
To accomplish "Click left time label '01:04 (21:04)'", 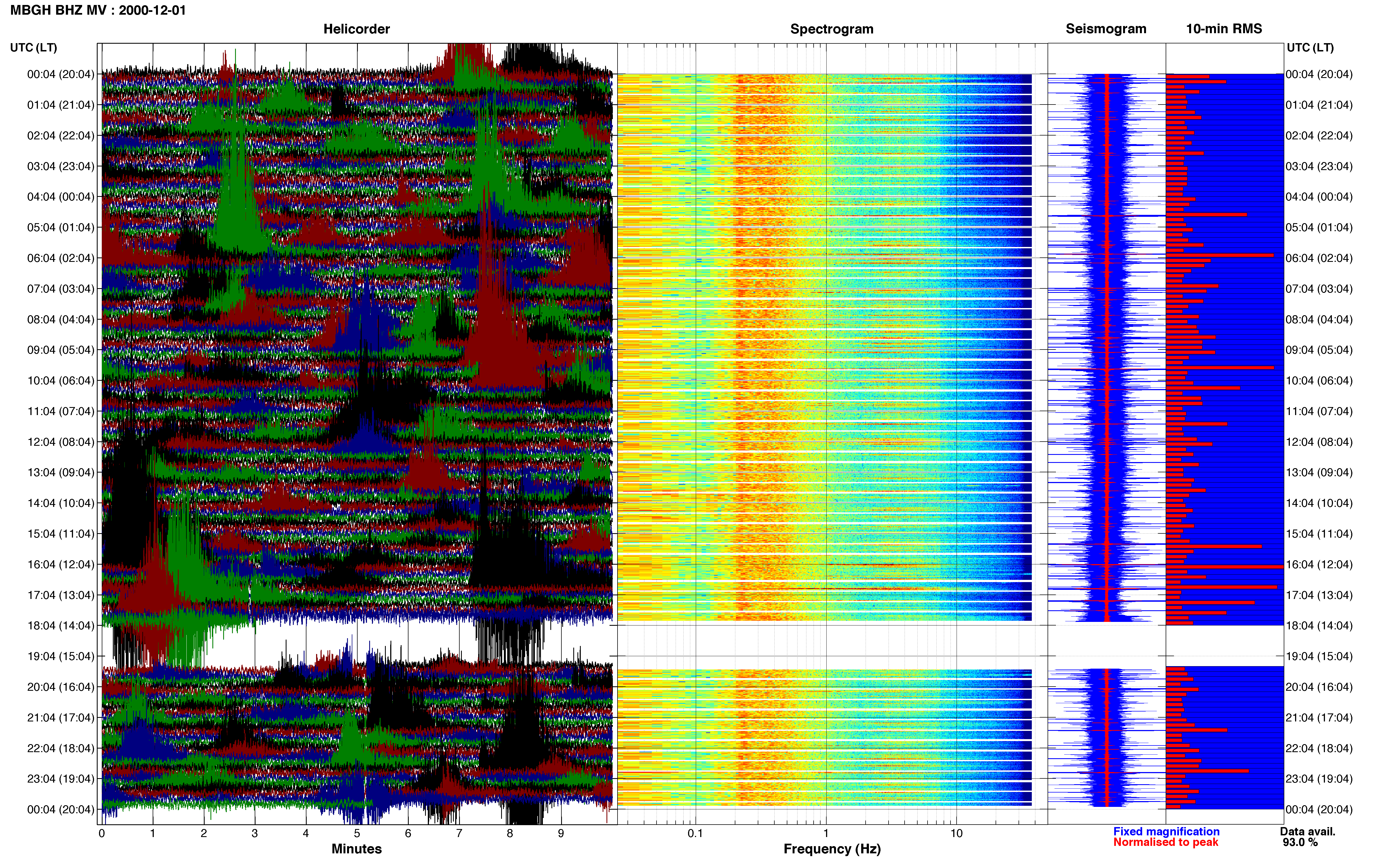I will [x=60, y=105].
